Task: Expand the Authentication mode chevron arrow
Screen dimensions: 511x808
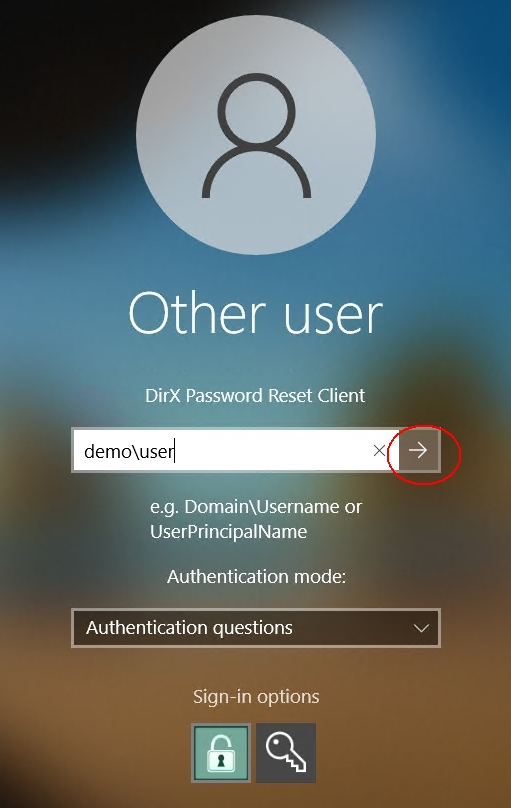Action: point(421,628)
